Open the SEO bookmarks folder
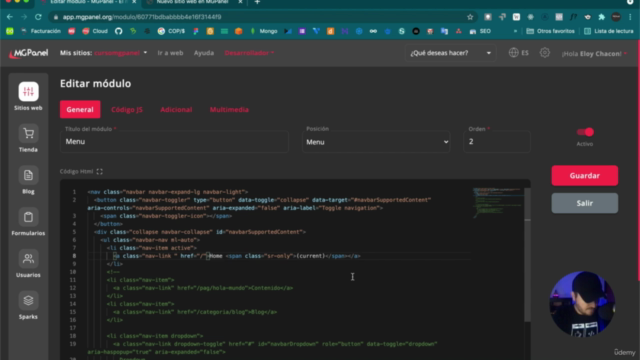This screenshot has width=640, height=360. [x=480, y=31]
